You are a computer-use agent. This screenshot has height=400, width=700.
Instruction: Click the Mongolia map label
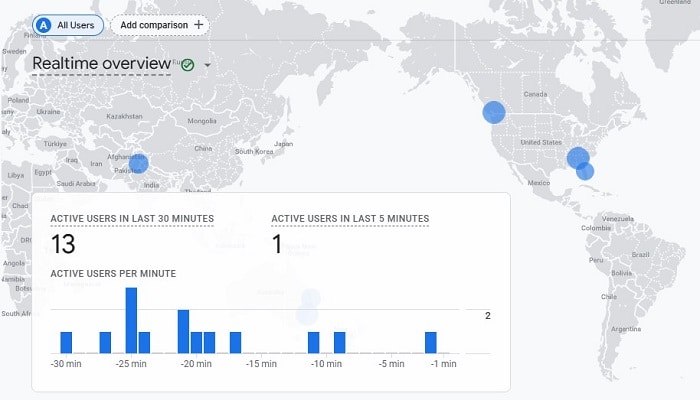[x=202, y=121]
